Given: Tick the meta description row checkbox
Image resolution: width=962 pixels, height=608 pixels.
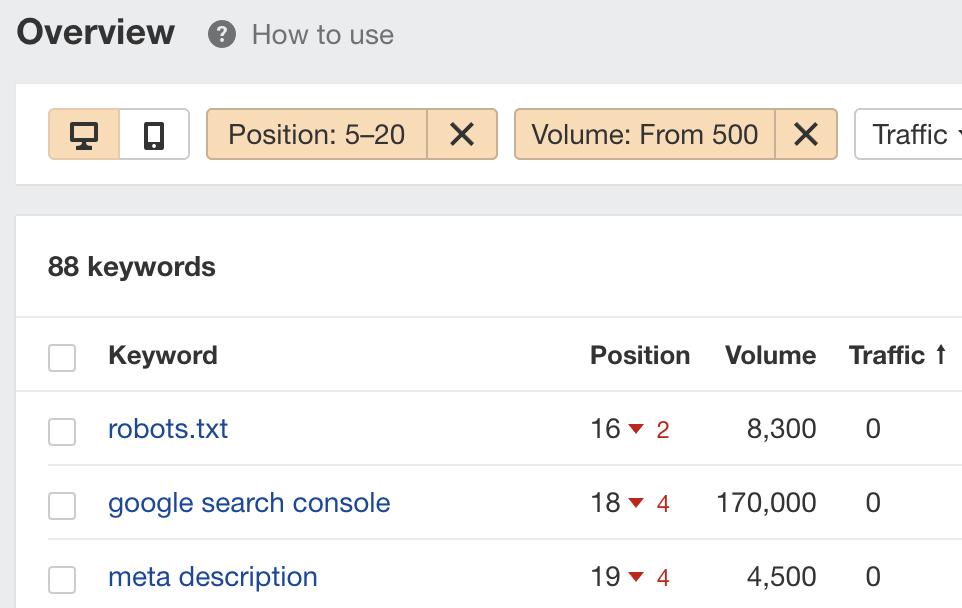Looking at the screenshot, I should click(61, 577).
